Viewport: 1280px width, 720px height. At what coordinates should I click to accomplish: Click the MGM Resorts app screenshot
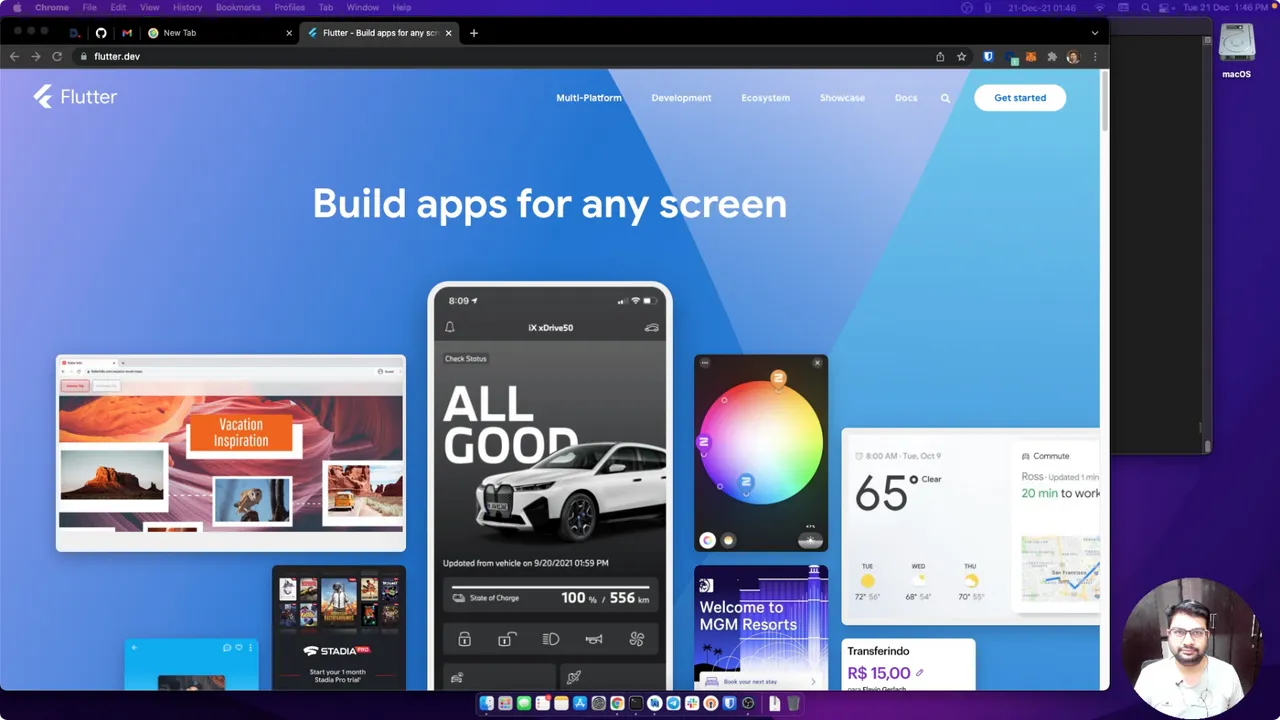point(761,627)
